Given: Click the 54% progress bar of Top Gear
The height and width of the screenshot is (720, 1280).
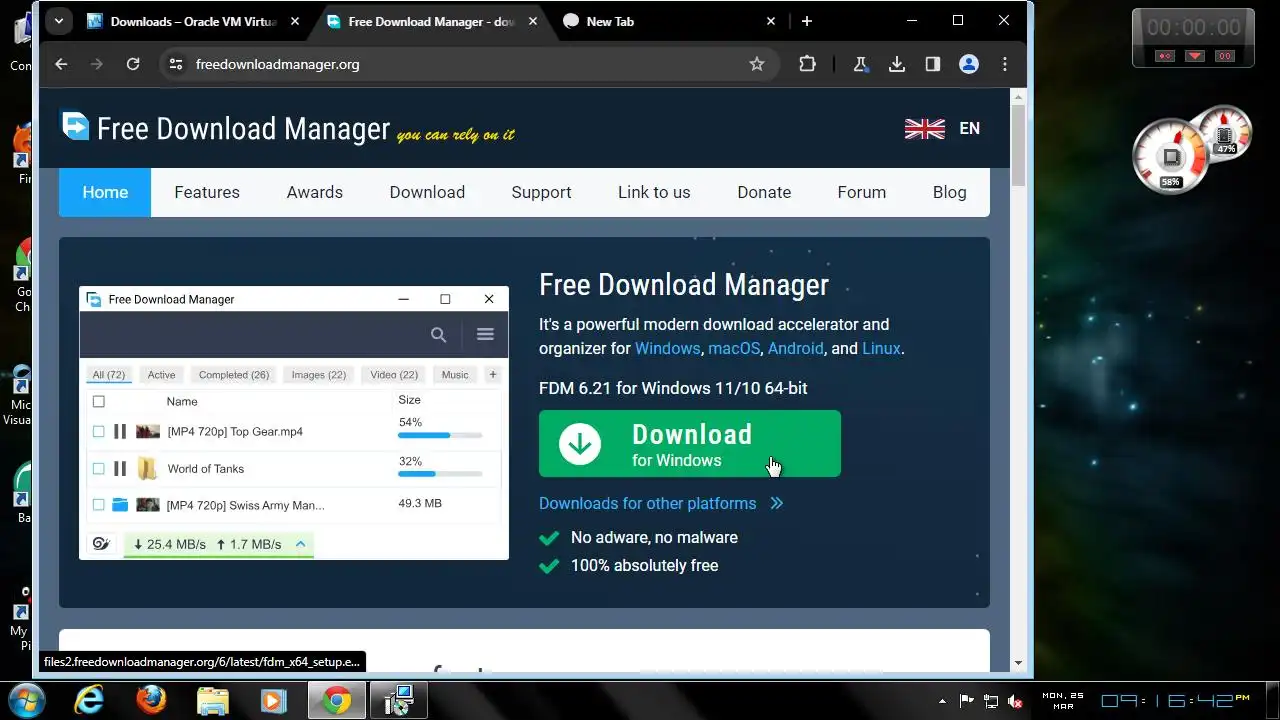Looking at the screenshot, I should 440,435.
